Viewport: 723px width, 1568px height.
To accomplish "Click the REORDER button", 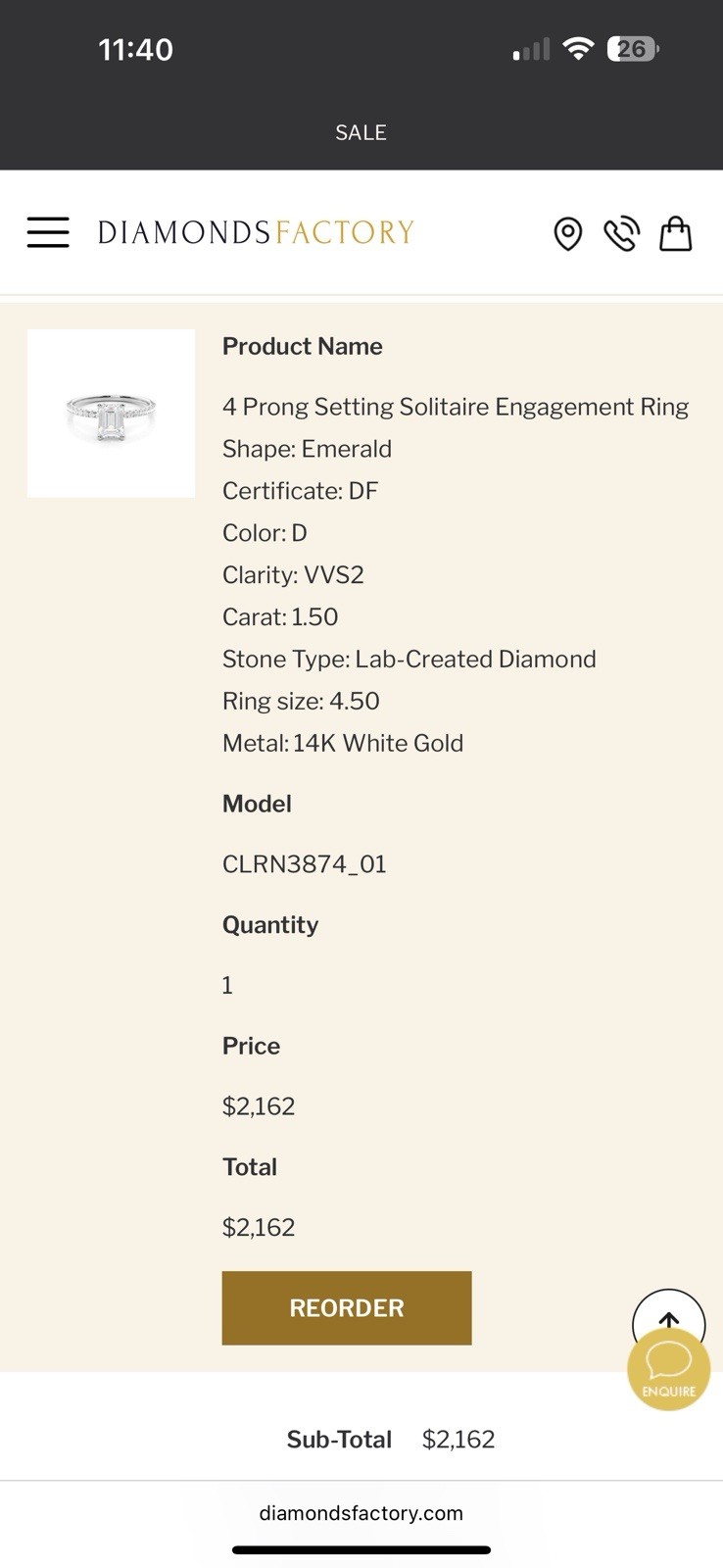I will click(346, 1307).
